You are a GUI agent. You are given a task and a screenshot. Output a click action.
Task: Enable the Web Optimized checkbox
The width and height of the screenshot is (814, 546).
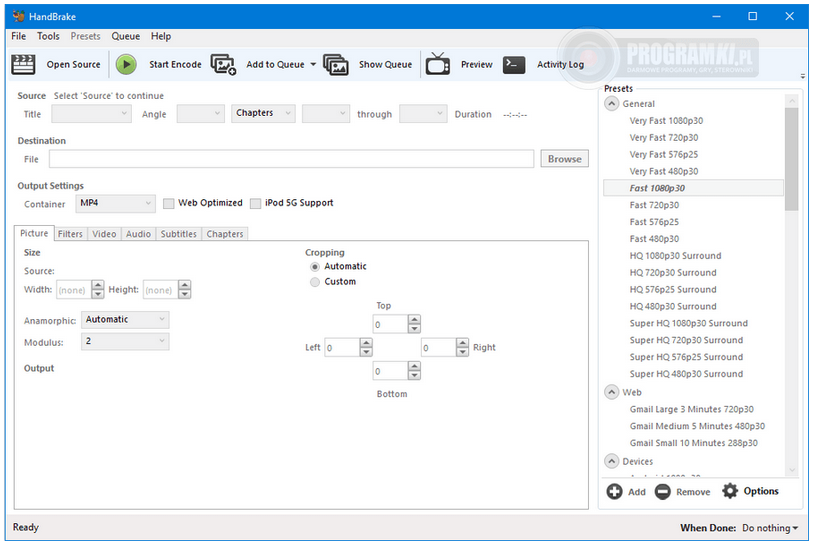(x=168, y=203)
